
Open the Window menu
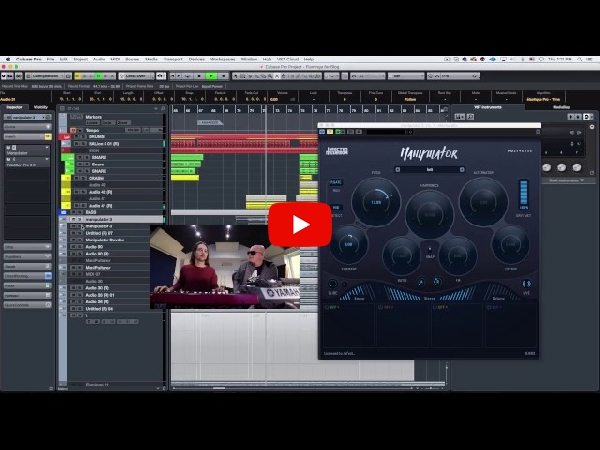[x=249, y=59]
